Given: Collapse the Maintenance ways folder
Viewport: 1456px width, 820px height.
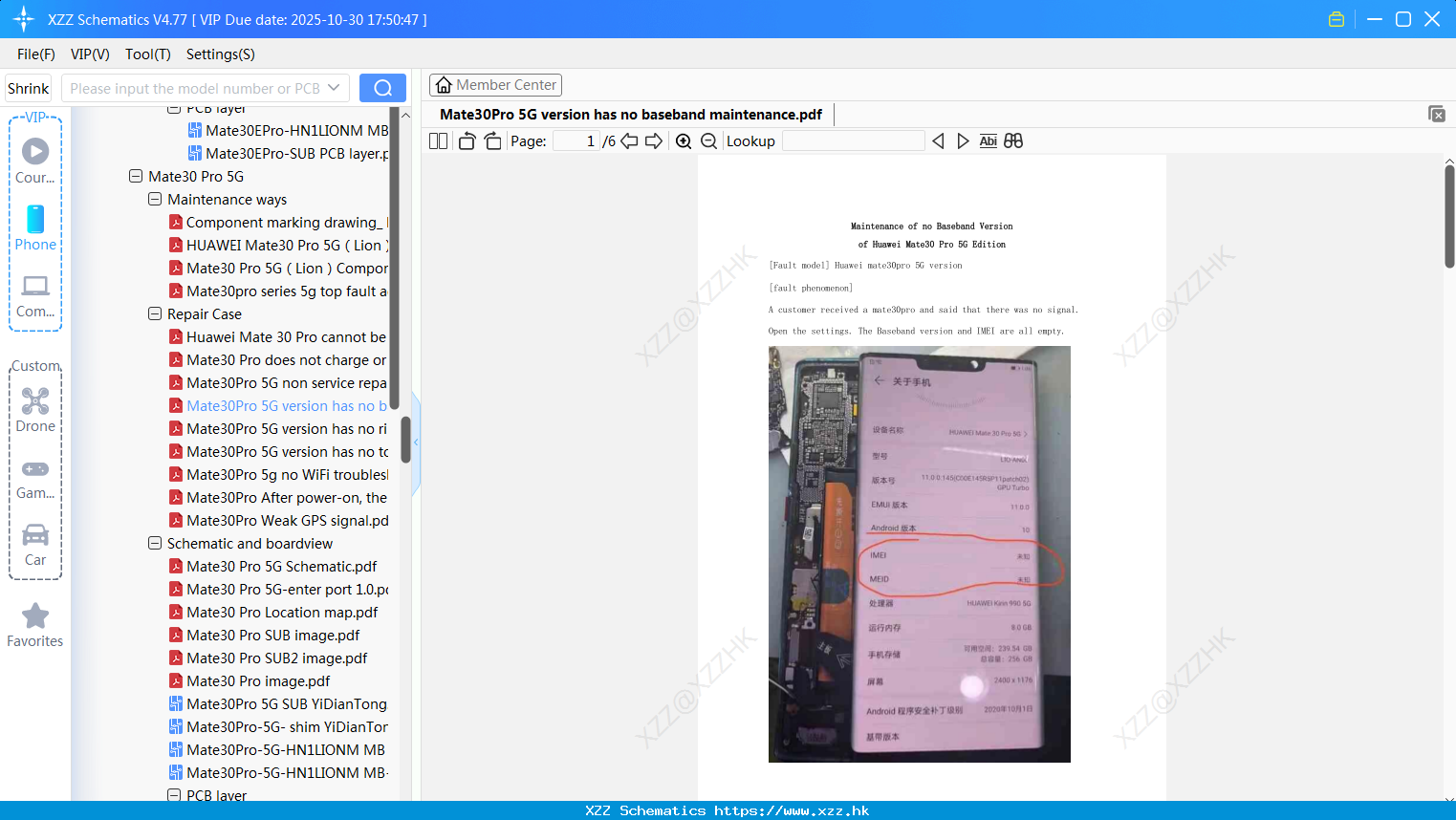Looking at the screenshot, I should coord(155,199).
